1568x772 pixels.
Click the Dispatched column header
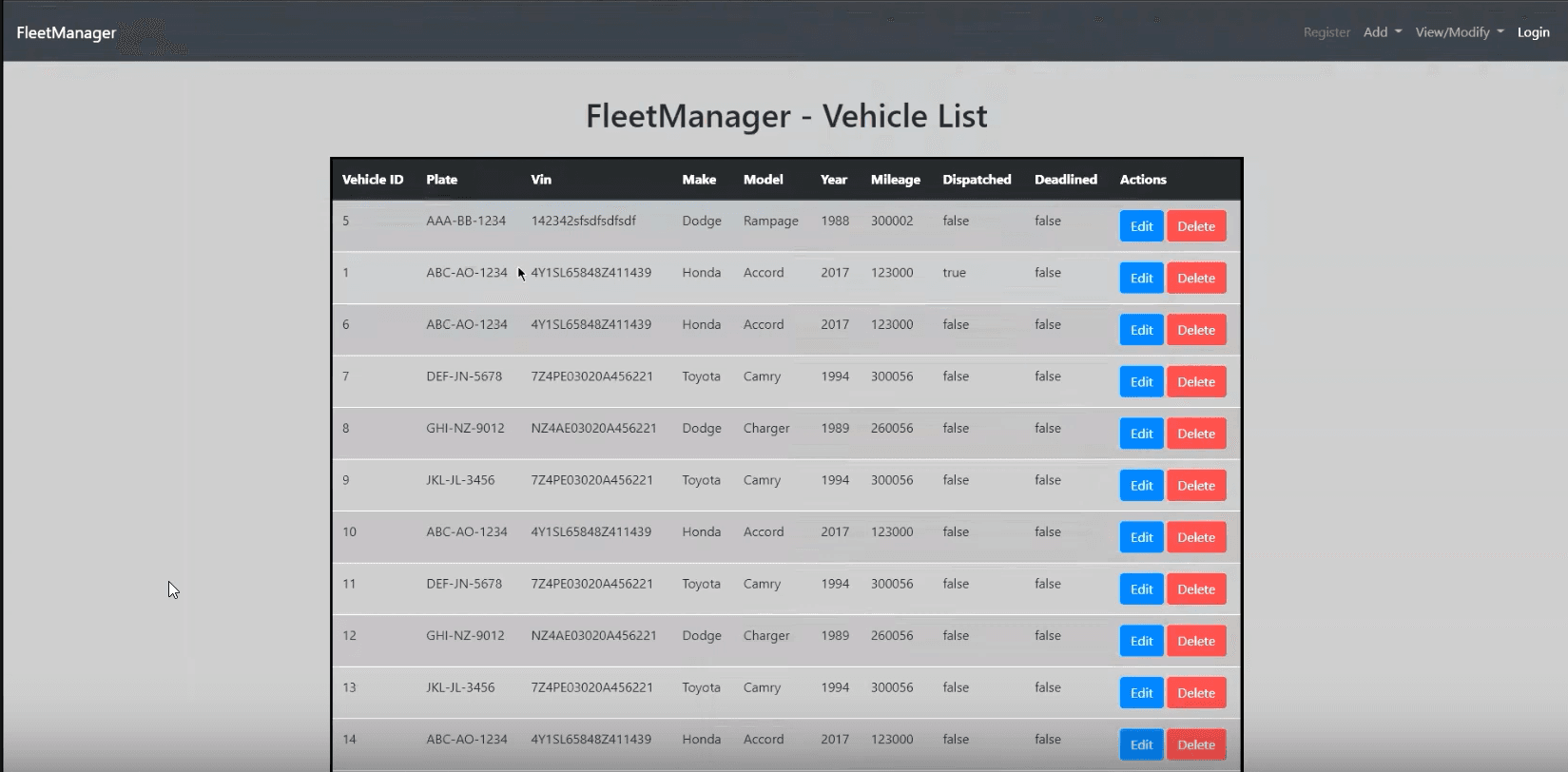(977, 180)
